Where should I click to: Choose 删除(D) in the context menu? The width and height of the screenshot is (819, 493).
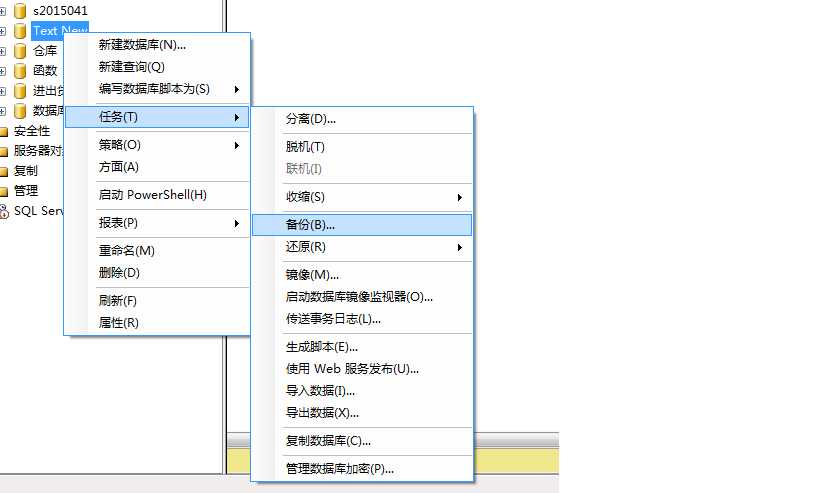157,273
